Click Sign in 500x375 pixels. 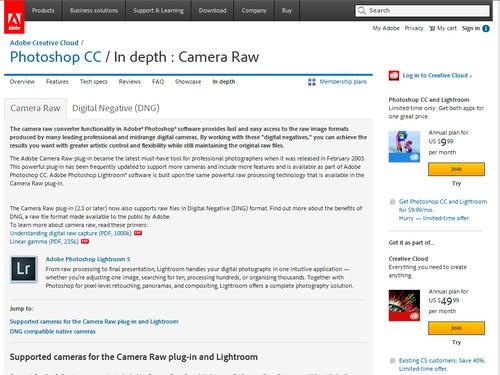click(x=471, y=28)
